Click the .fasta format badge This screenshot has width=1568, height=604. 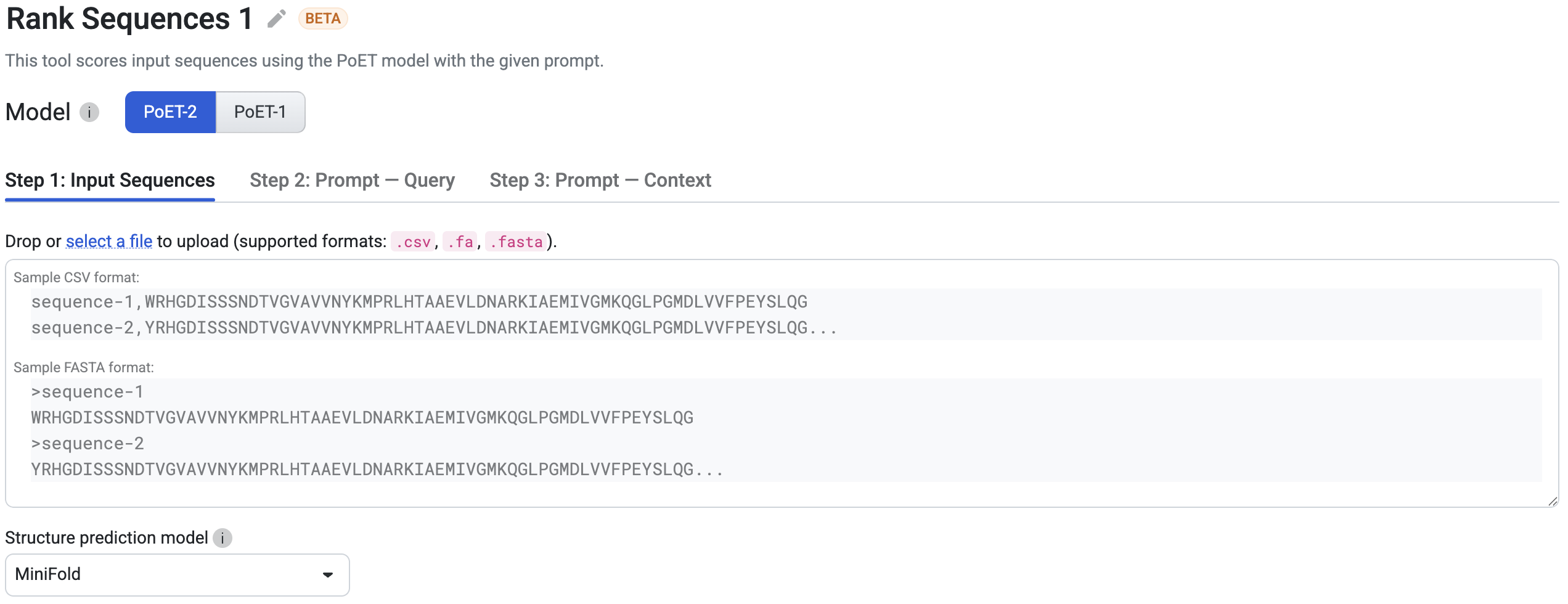tap(517, 242)
